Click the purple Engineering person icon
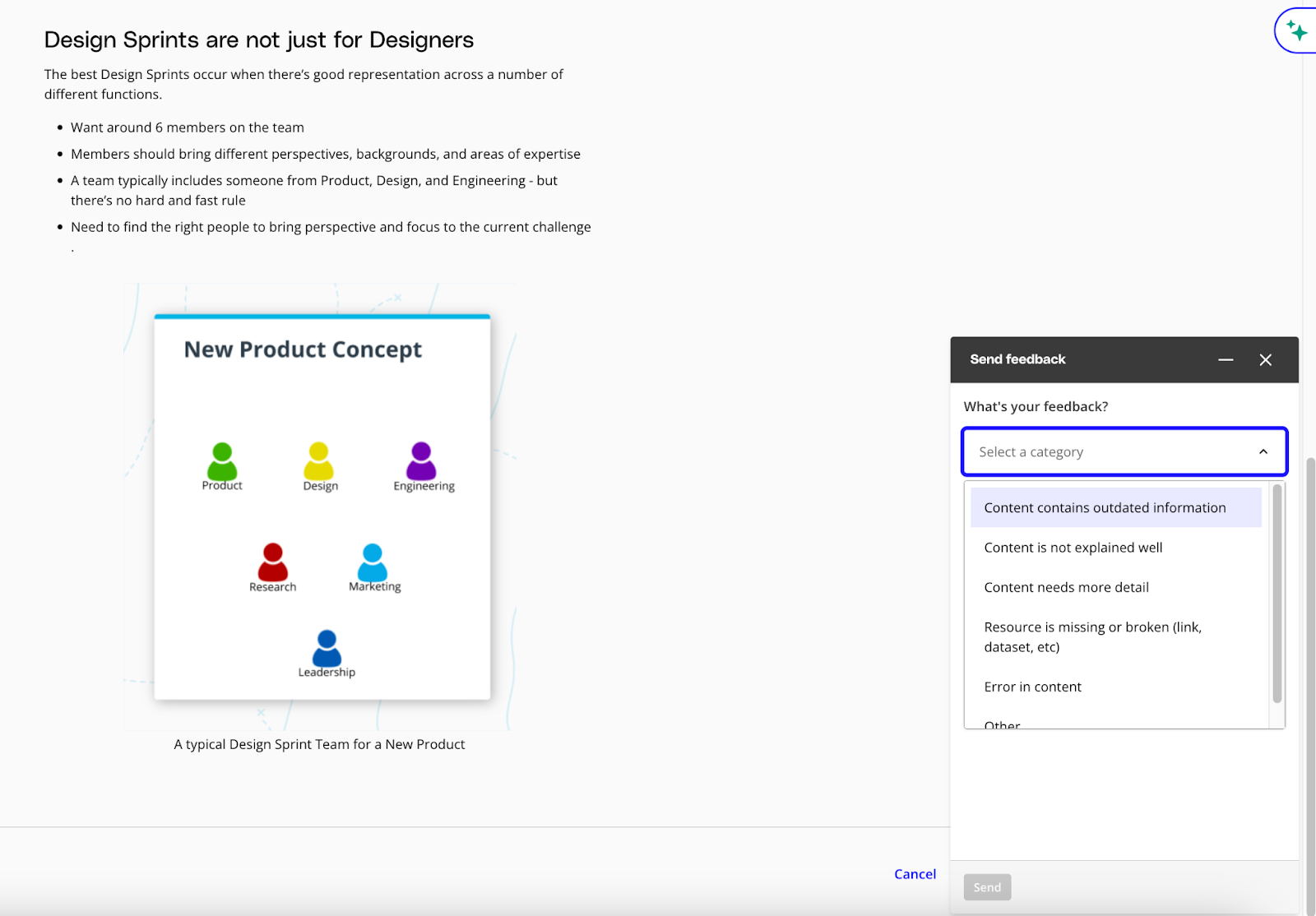Screen dimensions: 1316x916 coord(421,461)
